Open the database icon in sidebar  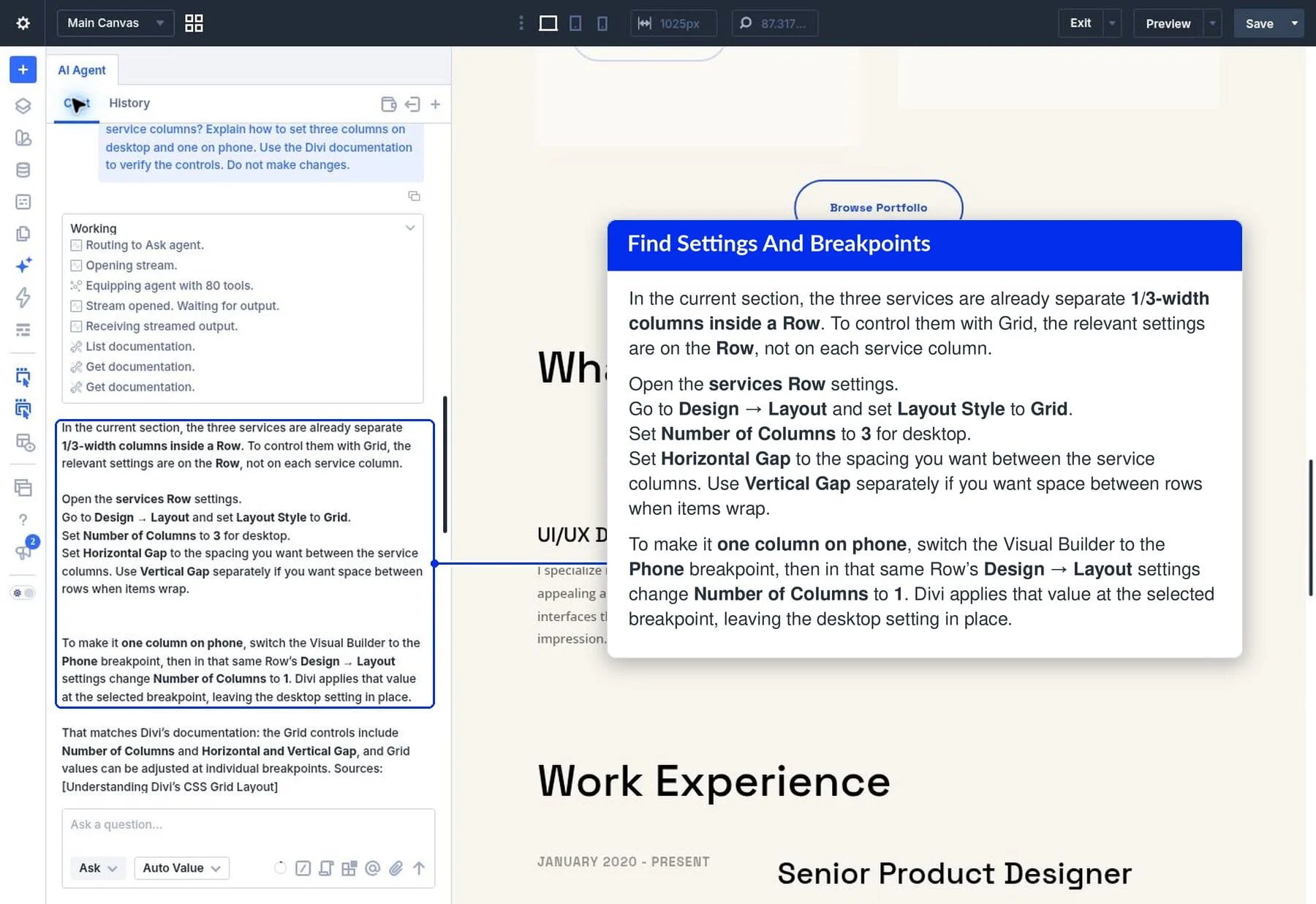pyautogui.click(x=23, y=170)
